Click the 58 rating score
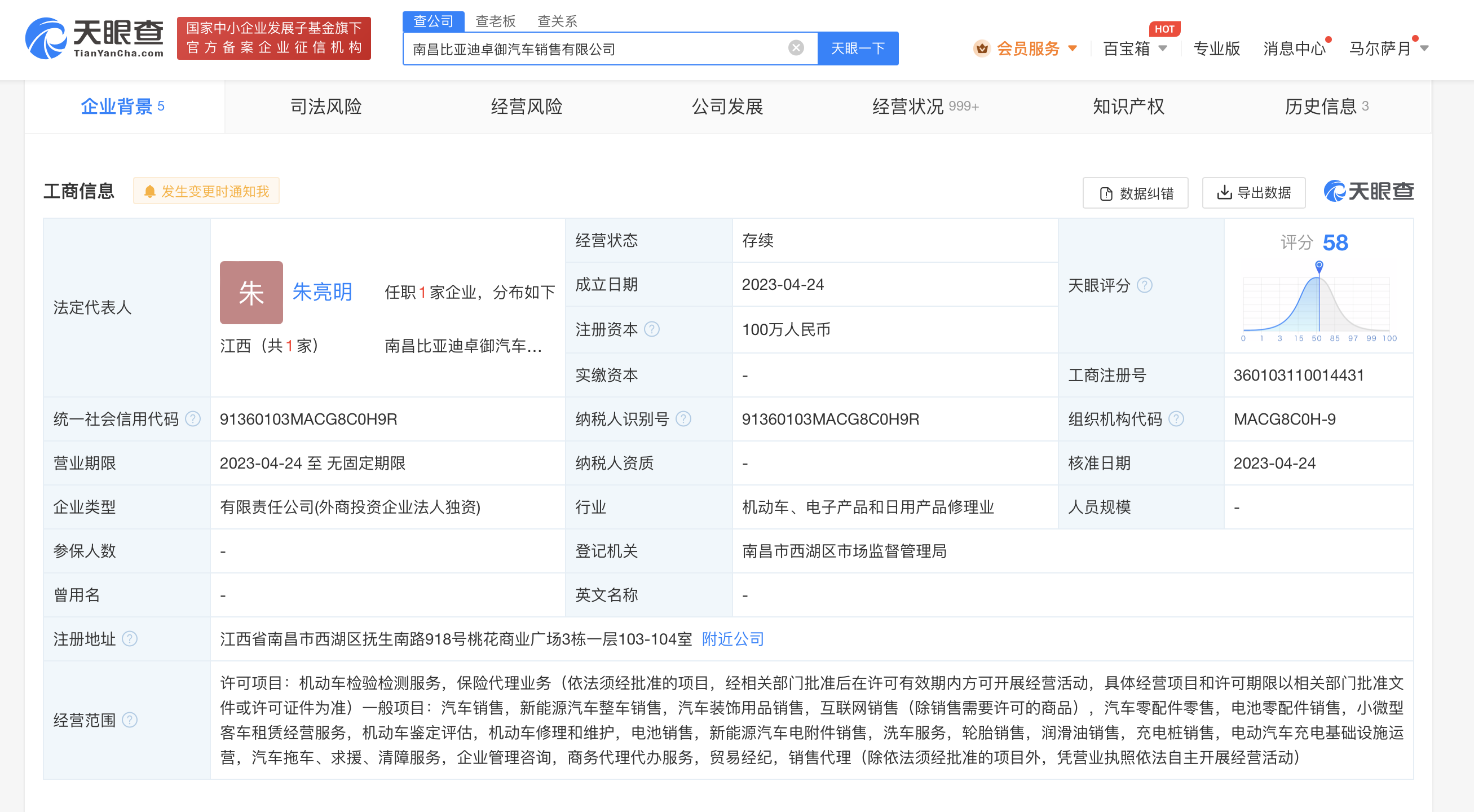This screenshot has width=1474, height=812. coord(1335,242)
